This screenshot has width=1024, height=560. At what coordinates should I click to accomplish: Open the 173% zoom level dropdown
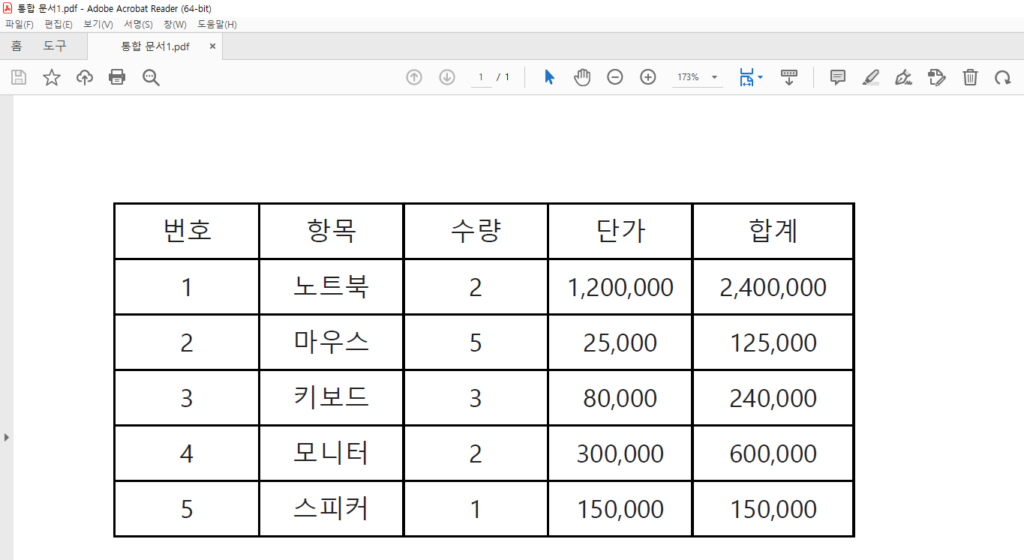(x=714, y=77)
